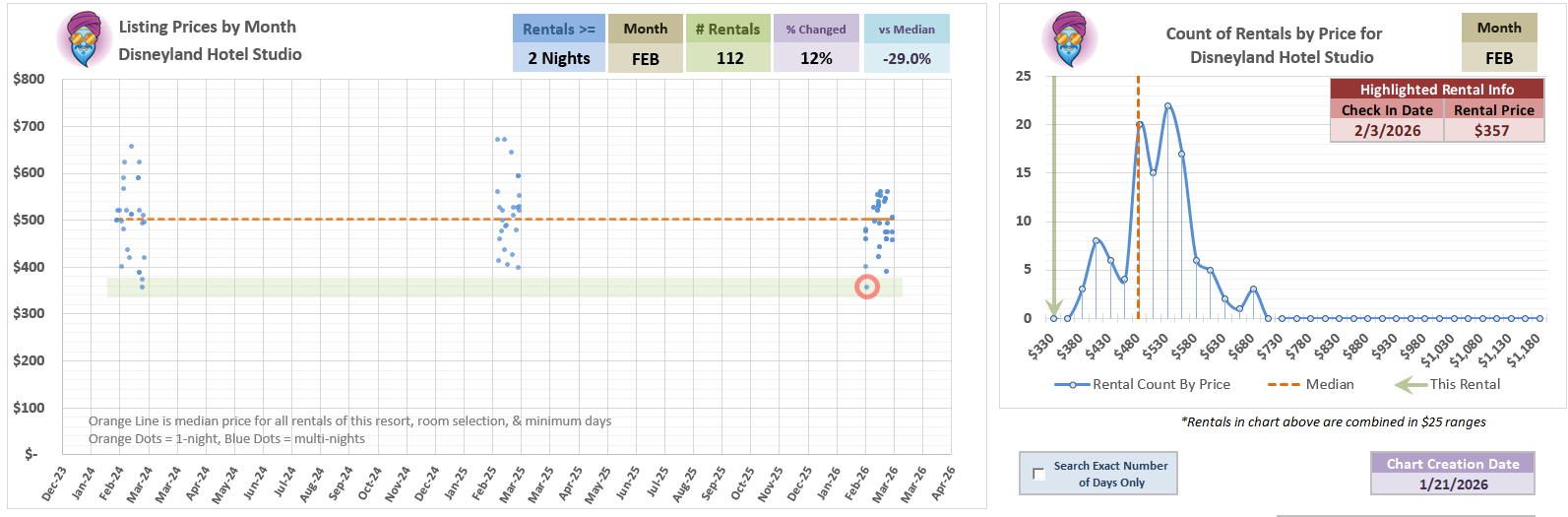Click the $357 Rental Price cell
The width and height of the screenshot is (1568, 517).
pyautogui.click(x=1492, y=130)
